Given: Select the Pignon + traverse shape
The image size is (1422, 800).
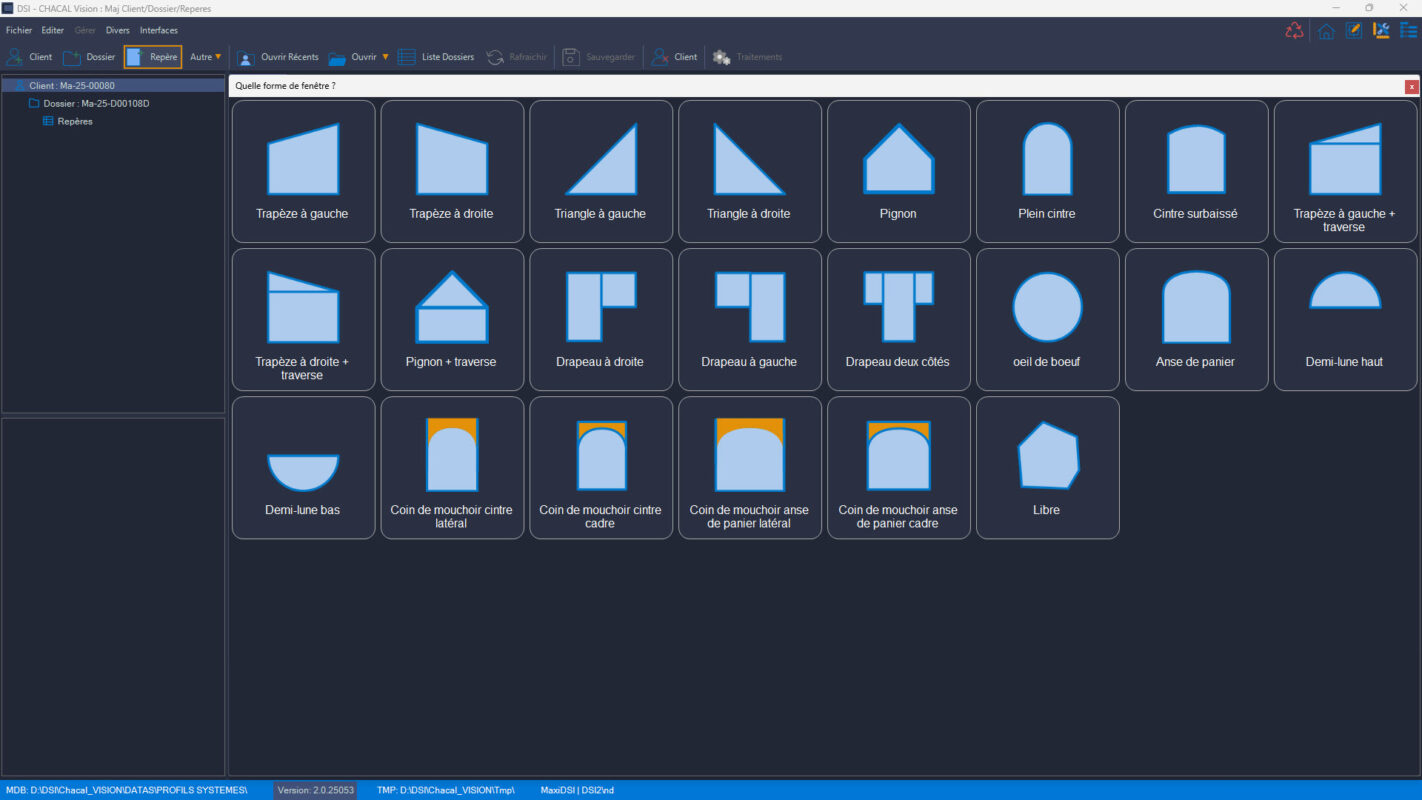Looking at the screenshot, I should point(452,319).
